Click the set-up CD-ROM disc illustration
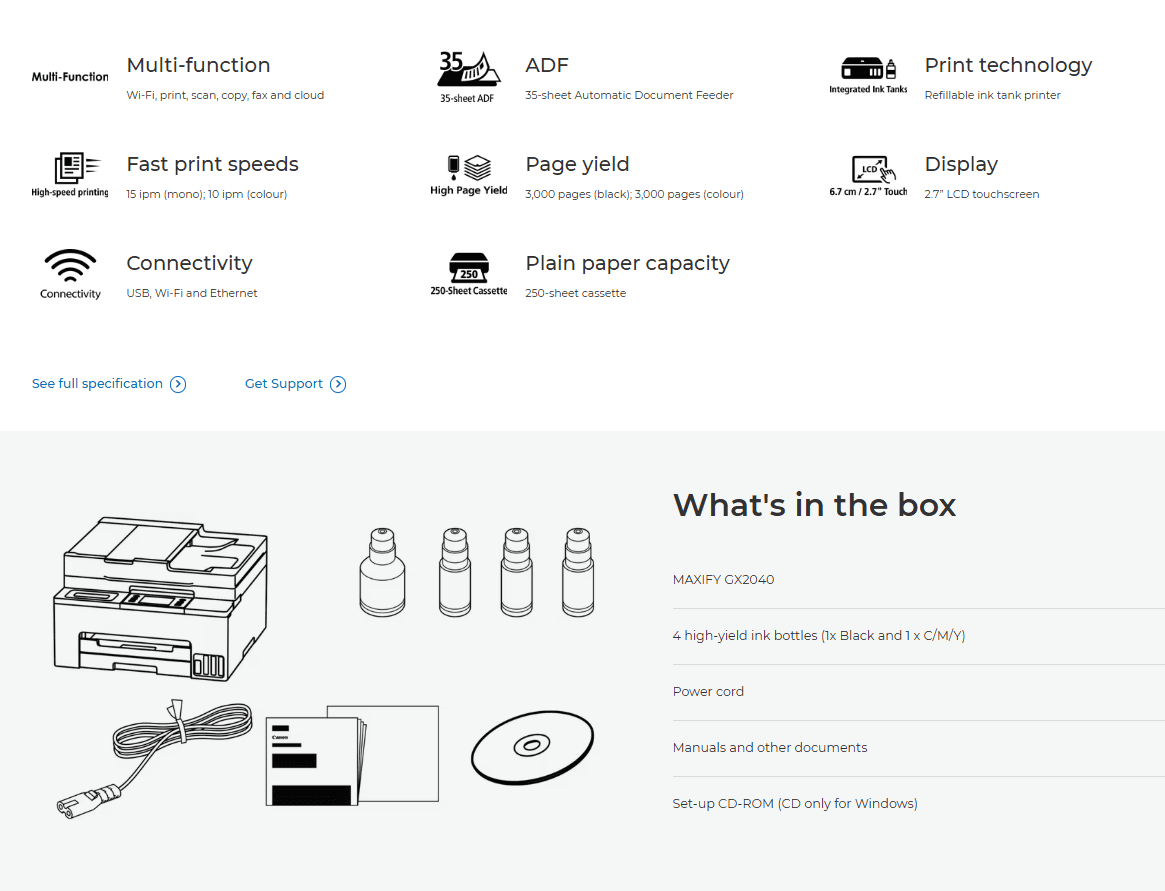The width and height of the screenshot is (1165, 891). coord(532,747)
